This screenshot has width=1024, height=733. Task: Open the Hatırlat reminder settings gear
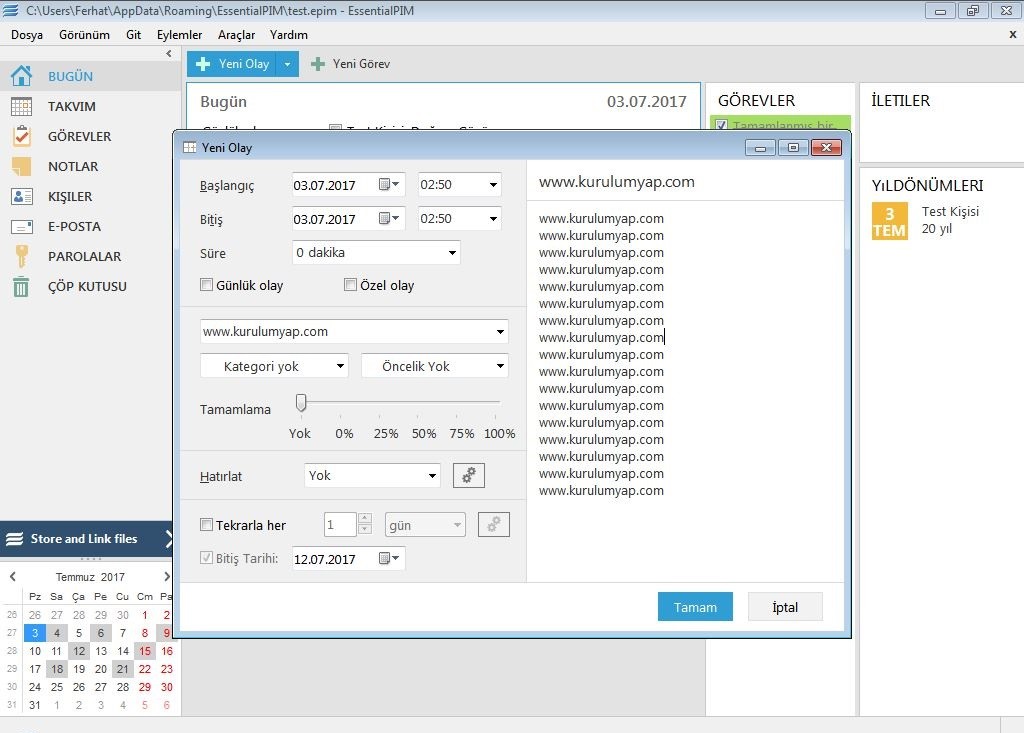[468, 475]
